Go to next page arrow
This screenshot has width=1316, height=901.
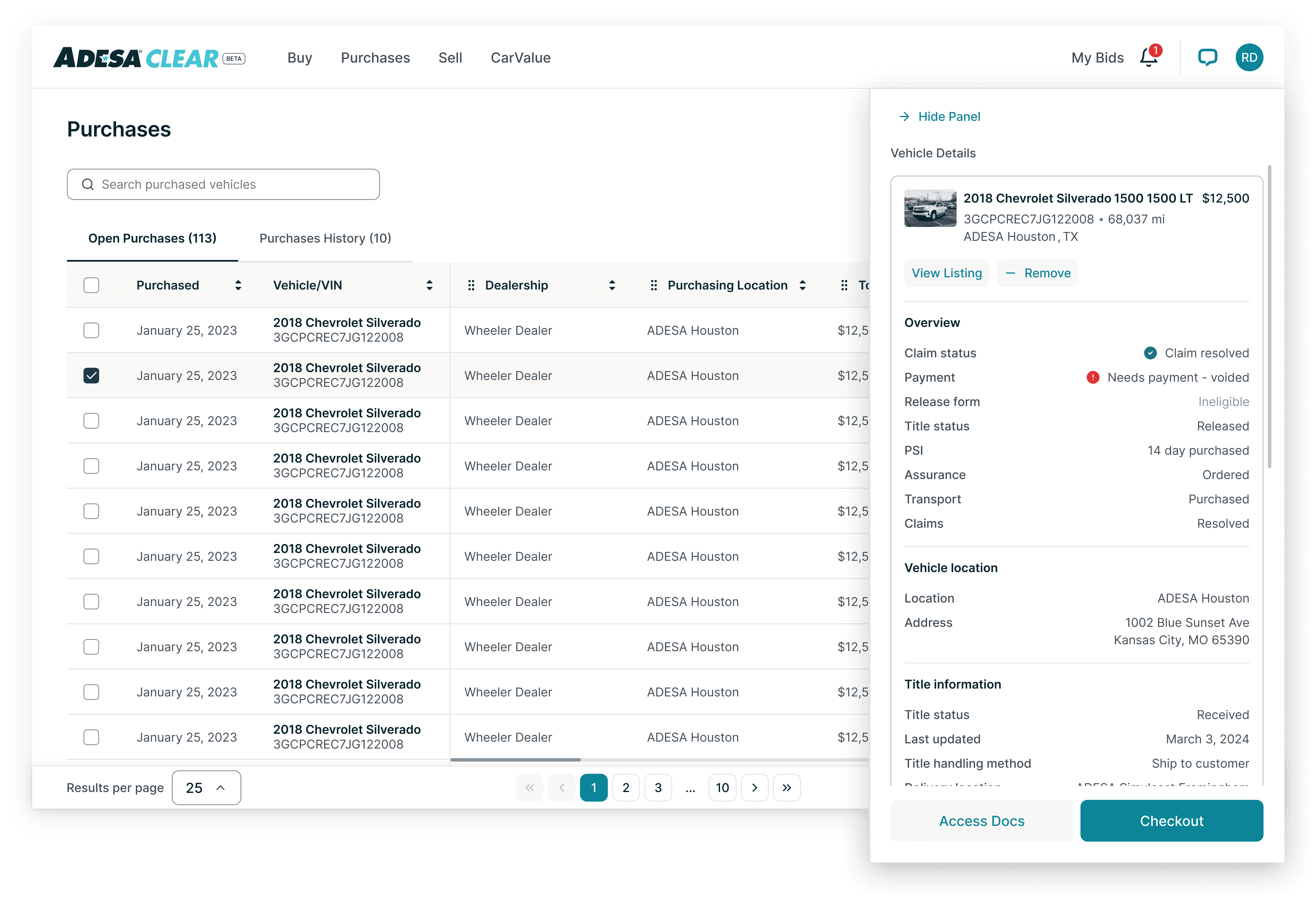754,788
